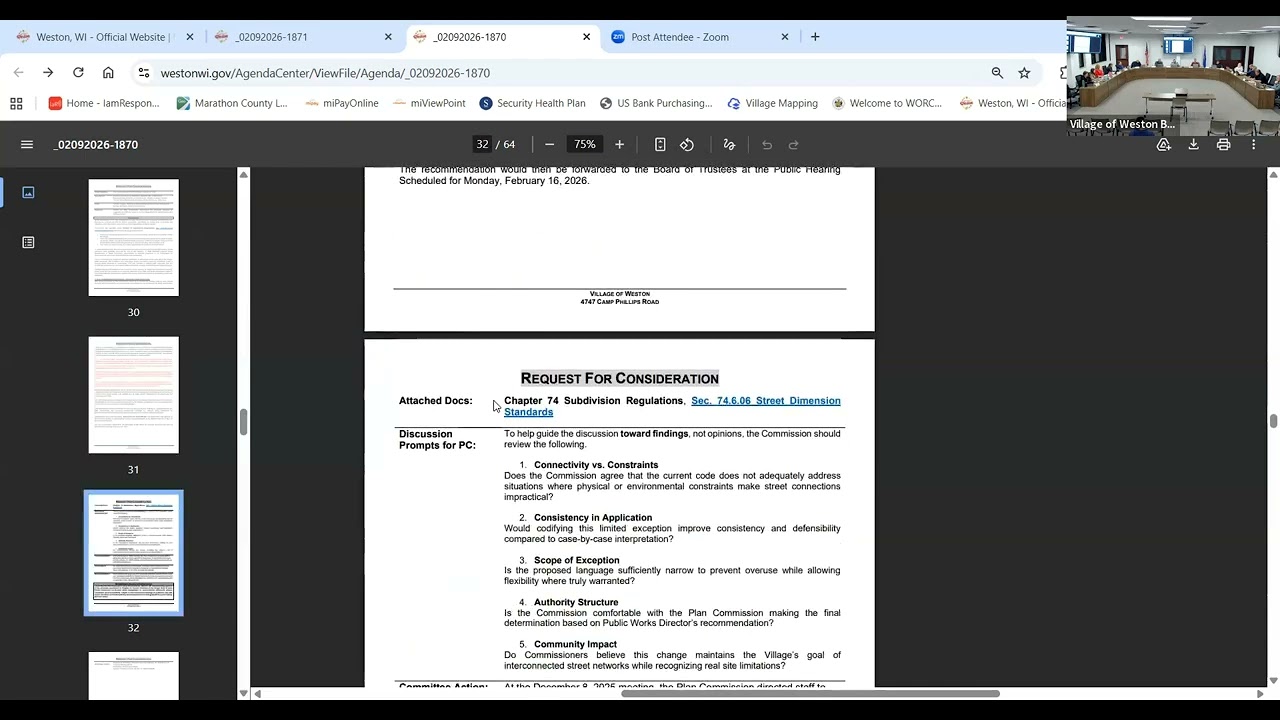The image size is (1280, 720).
Task: Select page 32 thumbnail
Action: click(x=134, y=553)
